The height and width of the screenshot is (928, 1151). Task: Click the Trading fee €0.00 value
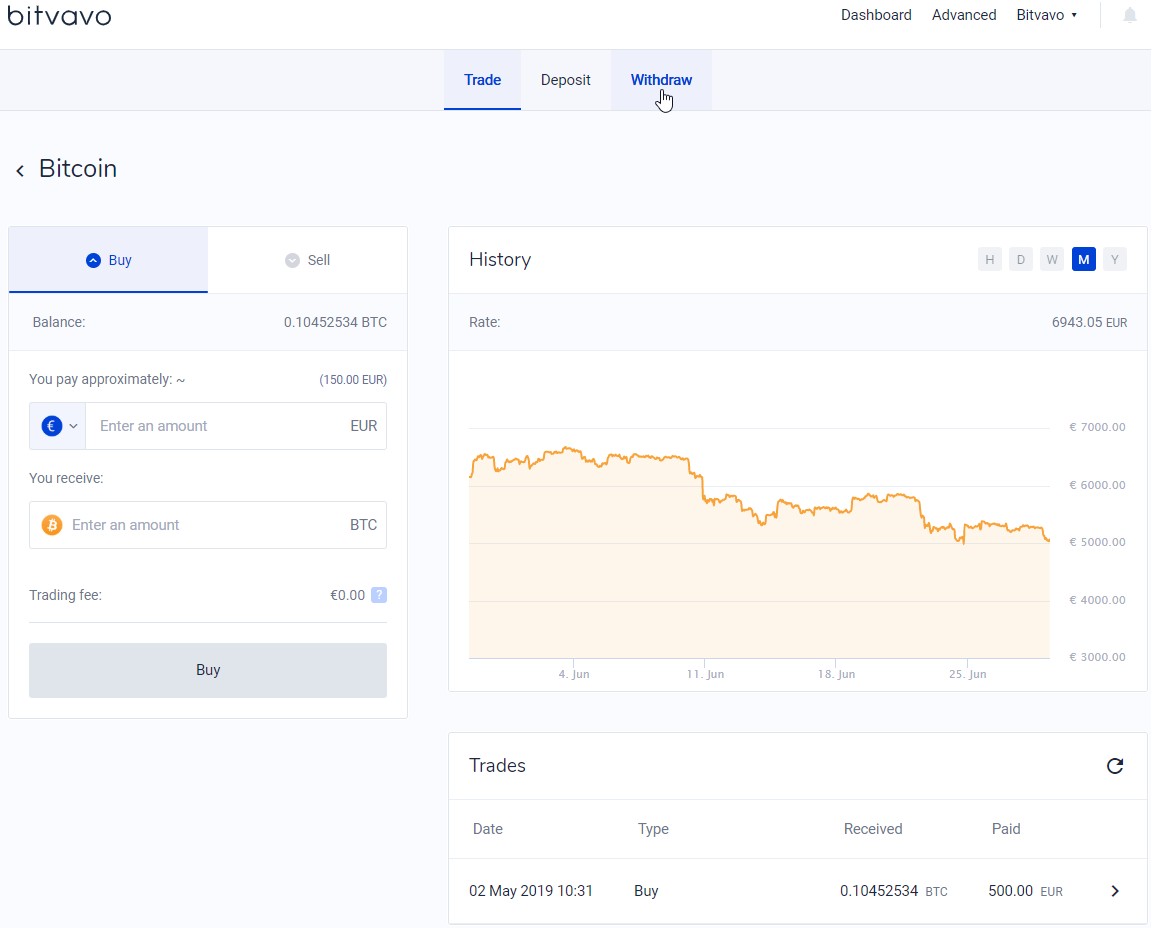click(347, 595)
